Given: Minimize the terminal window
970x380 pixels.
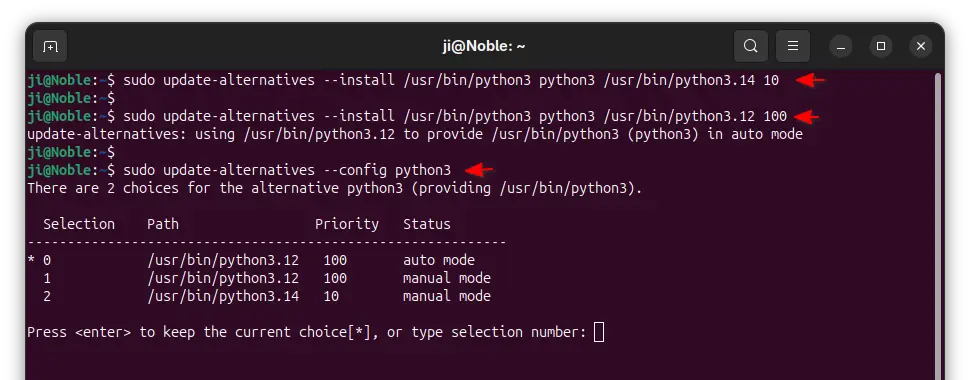Looking at the screenshot, I should [x=841, y=46].
